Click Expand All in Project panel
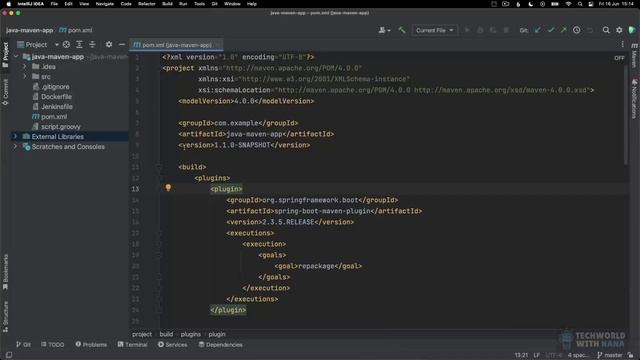640x360 pixels. 79,44
